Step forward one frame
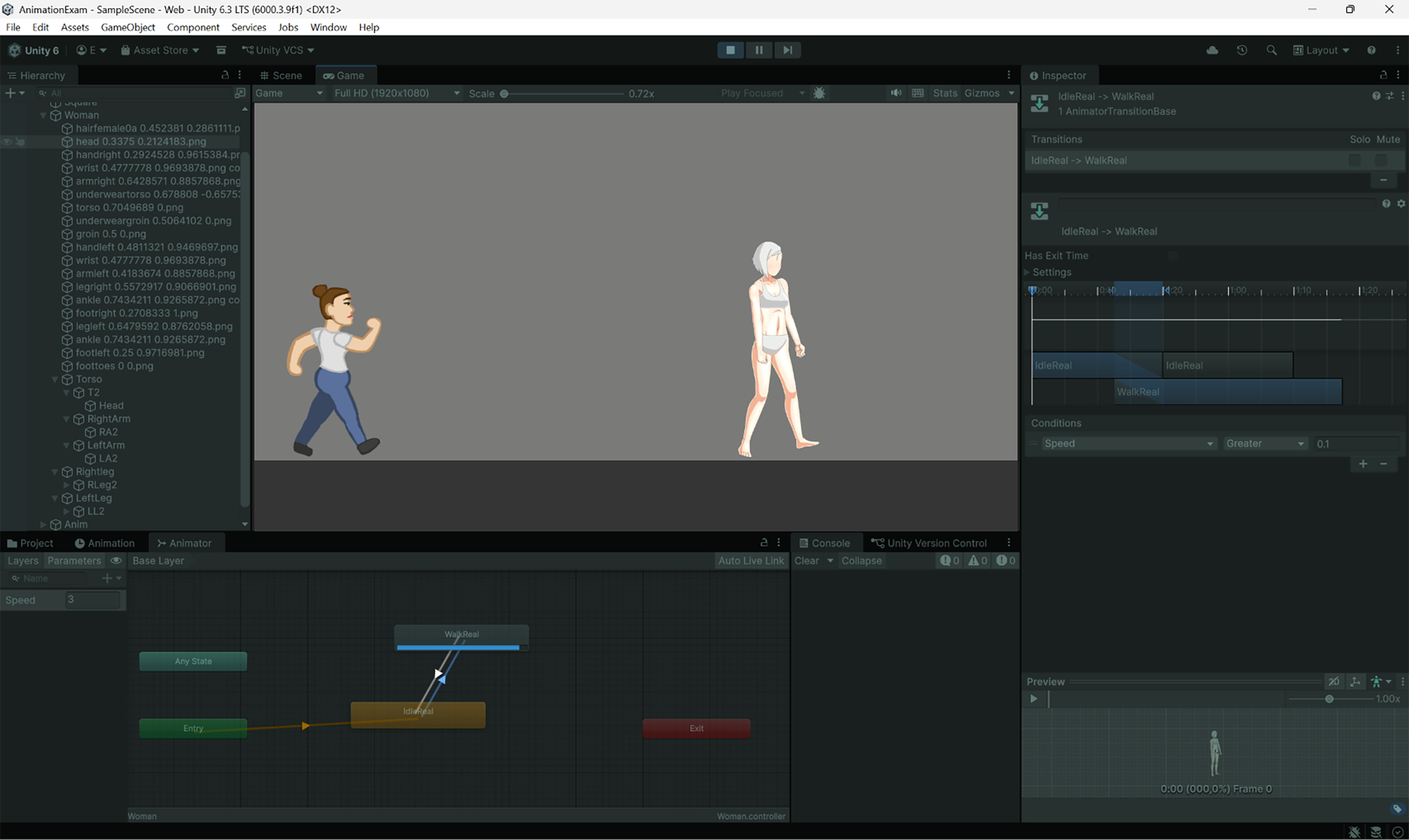The height and width of the screenshot is (840, 1409). pyautogui.click(x=787, y=50)
